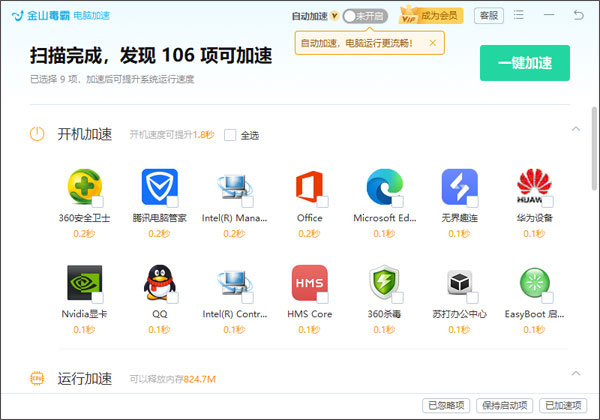The height and width of the screenshot is (420, 600).
Task: Click the 360杀毒 green shield icon
Action: click(x=385, y=283)
